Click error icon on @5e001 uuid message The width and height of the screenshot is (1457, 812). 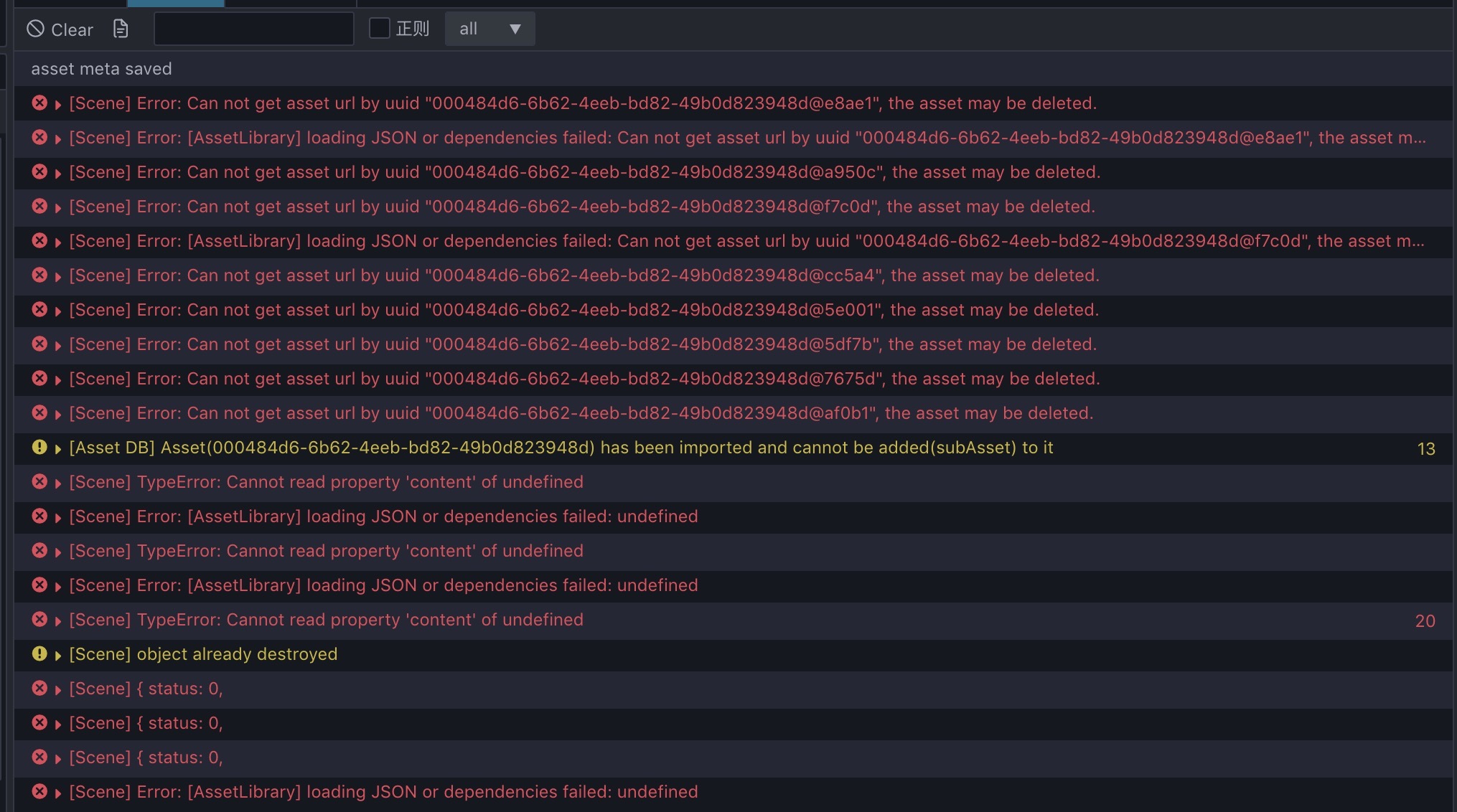pos(39,309)
